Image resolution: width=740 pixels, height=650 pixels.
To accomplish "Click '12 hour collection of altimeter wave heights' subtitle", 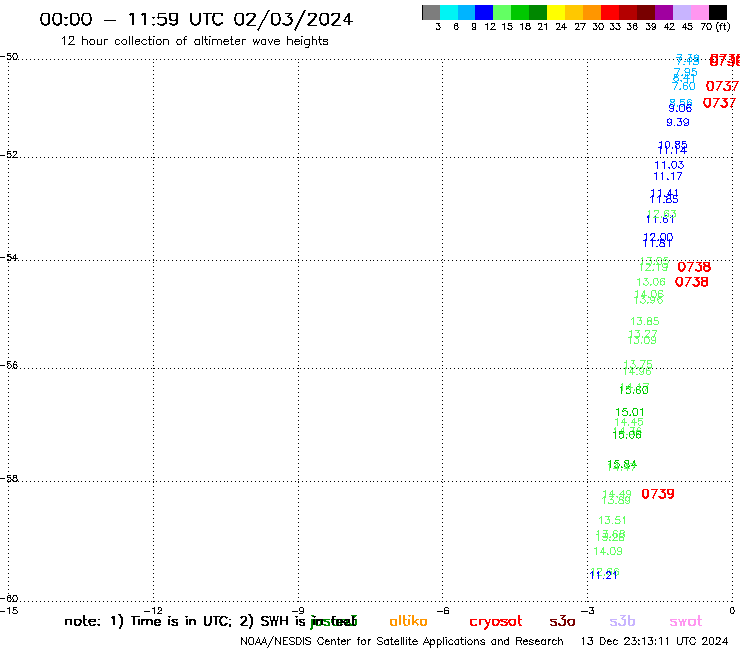I will (x=194, y=41).
